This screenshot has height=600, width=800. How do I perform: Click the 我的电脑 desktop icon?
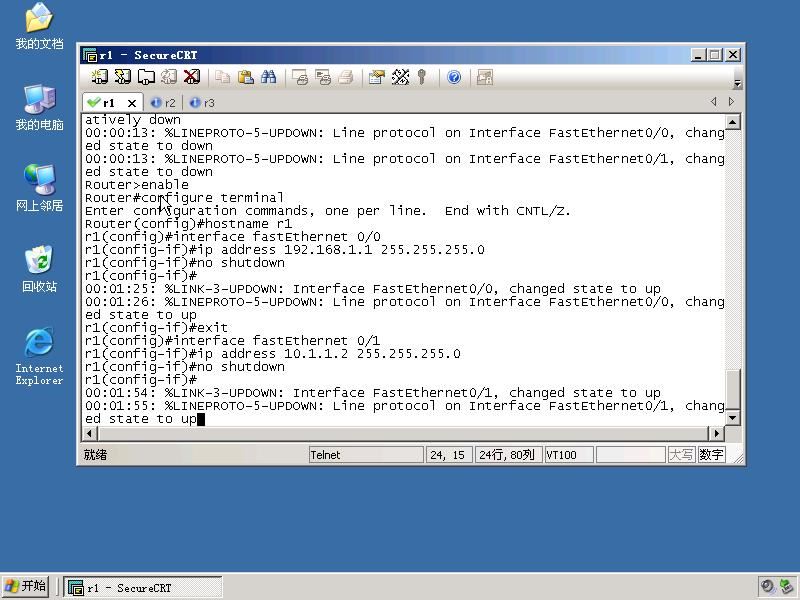pyautogui.click(x=39, y=108)
